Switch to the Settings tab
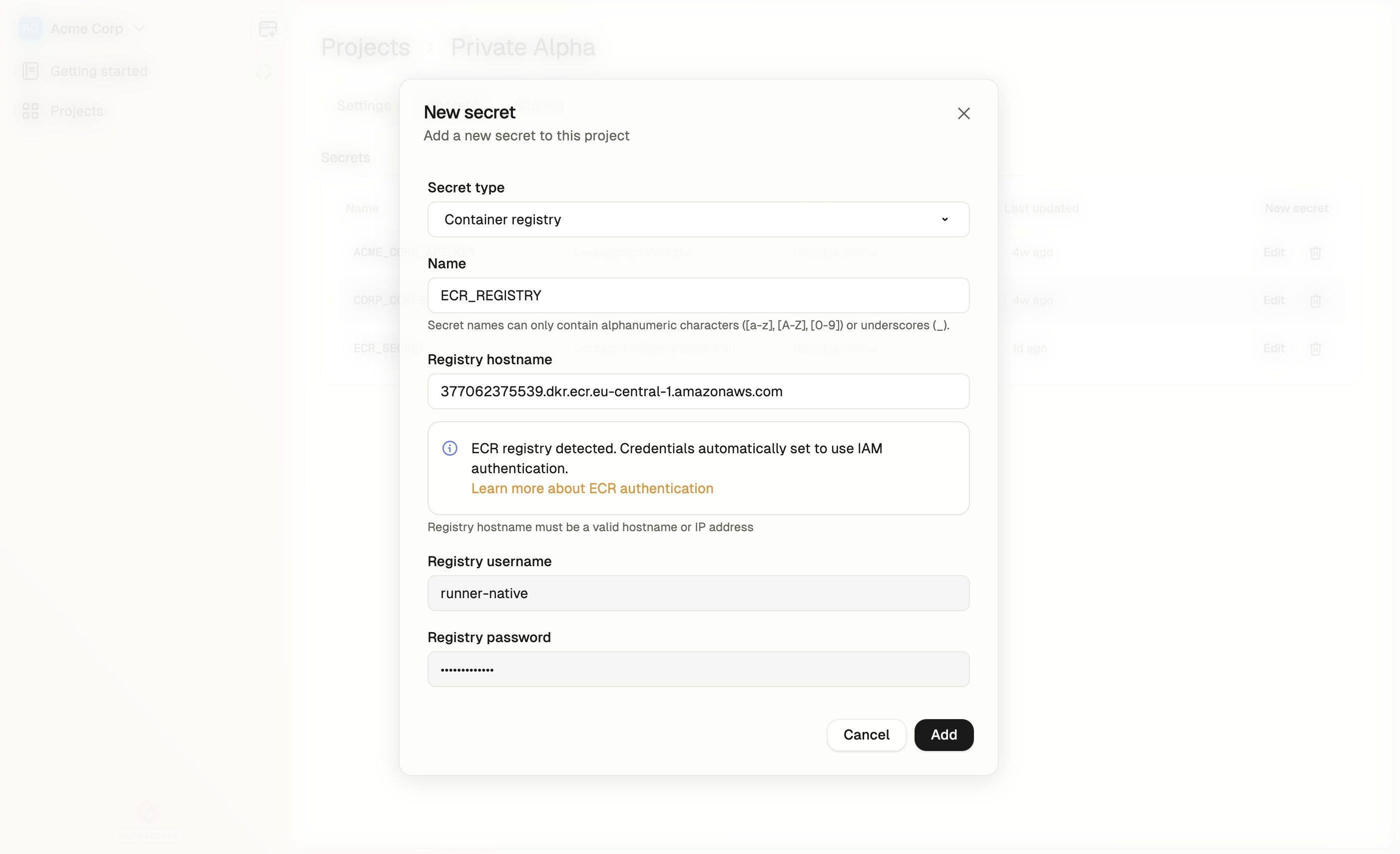1400x854 pixels. coord(364,106)
